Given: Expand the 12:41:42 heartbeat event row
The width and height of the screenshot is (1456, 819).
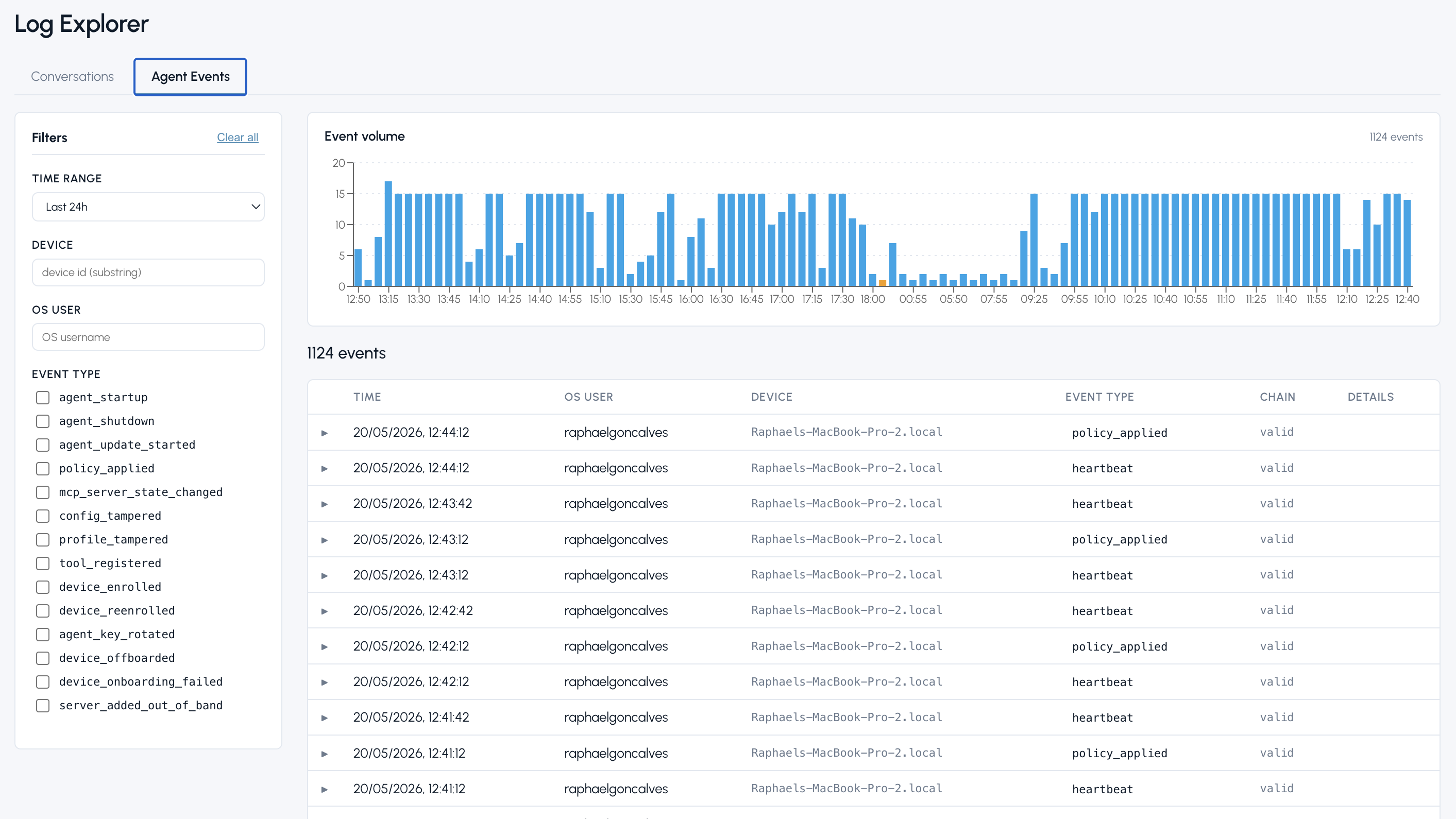Looking at the screenshot, I should tap(325, 718).
